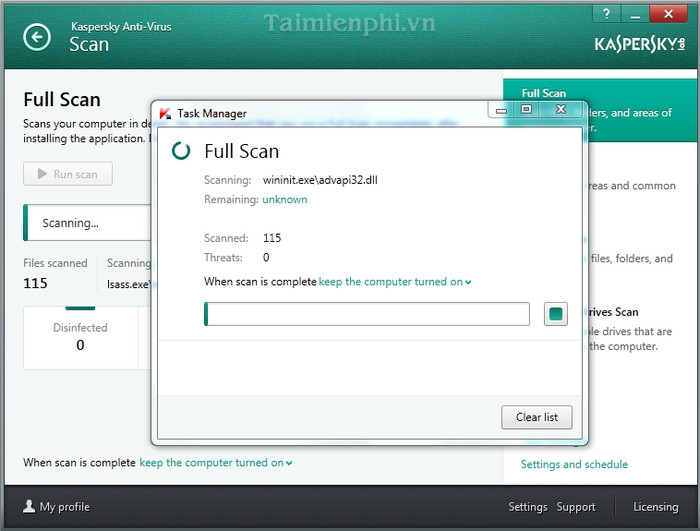Click the Kaspersky logo in the header
Image resolution: width=700 pixels, height=531 pixels.
[640, 44]
